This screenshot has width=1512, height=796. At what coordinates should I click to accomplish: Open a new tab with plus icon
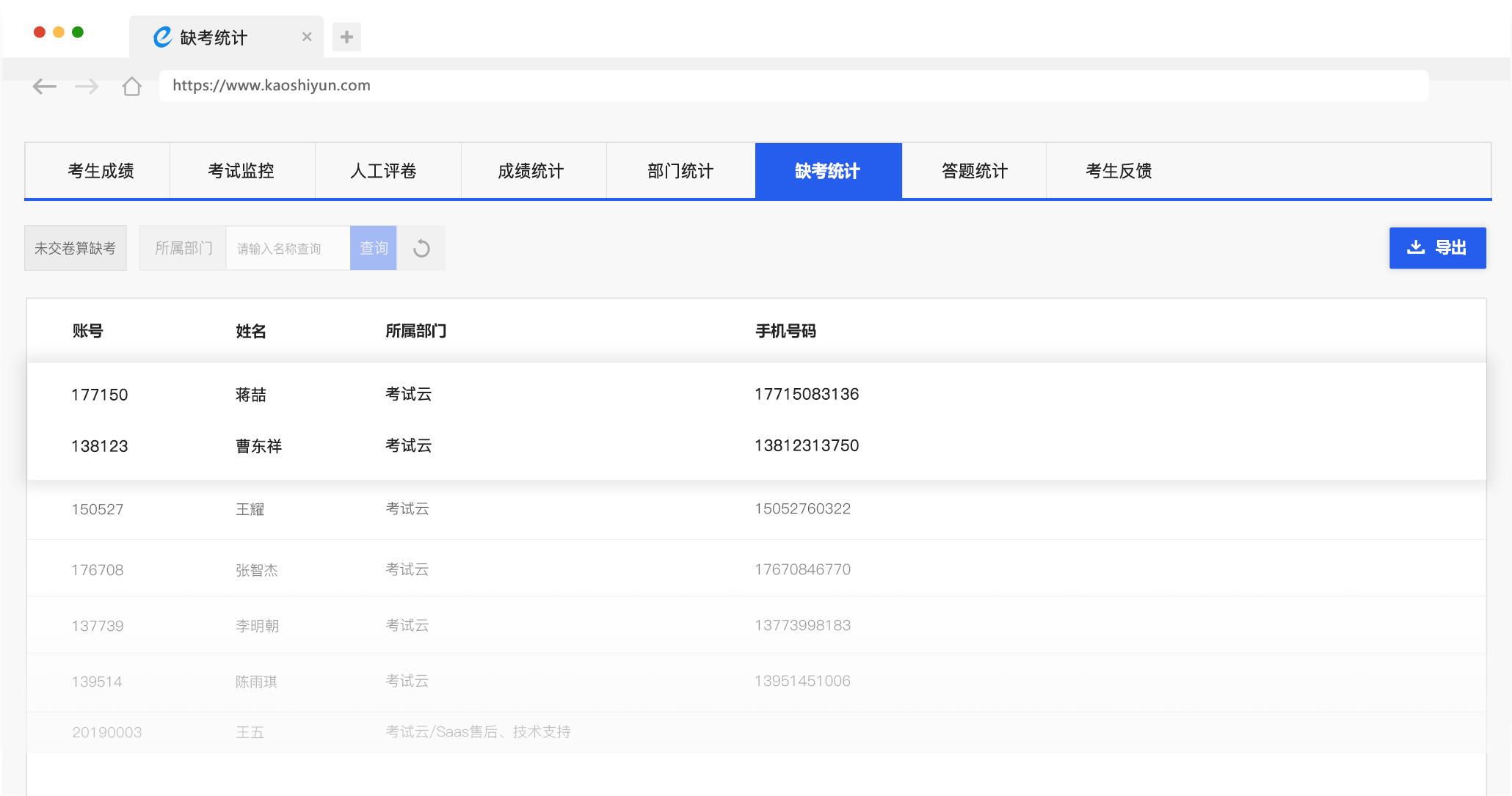346,37
